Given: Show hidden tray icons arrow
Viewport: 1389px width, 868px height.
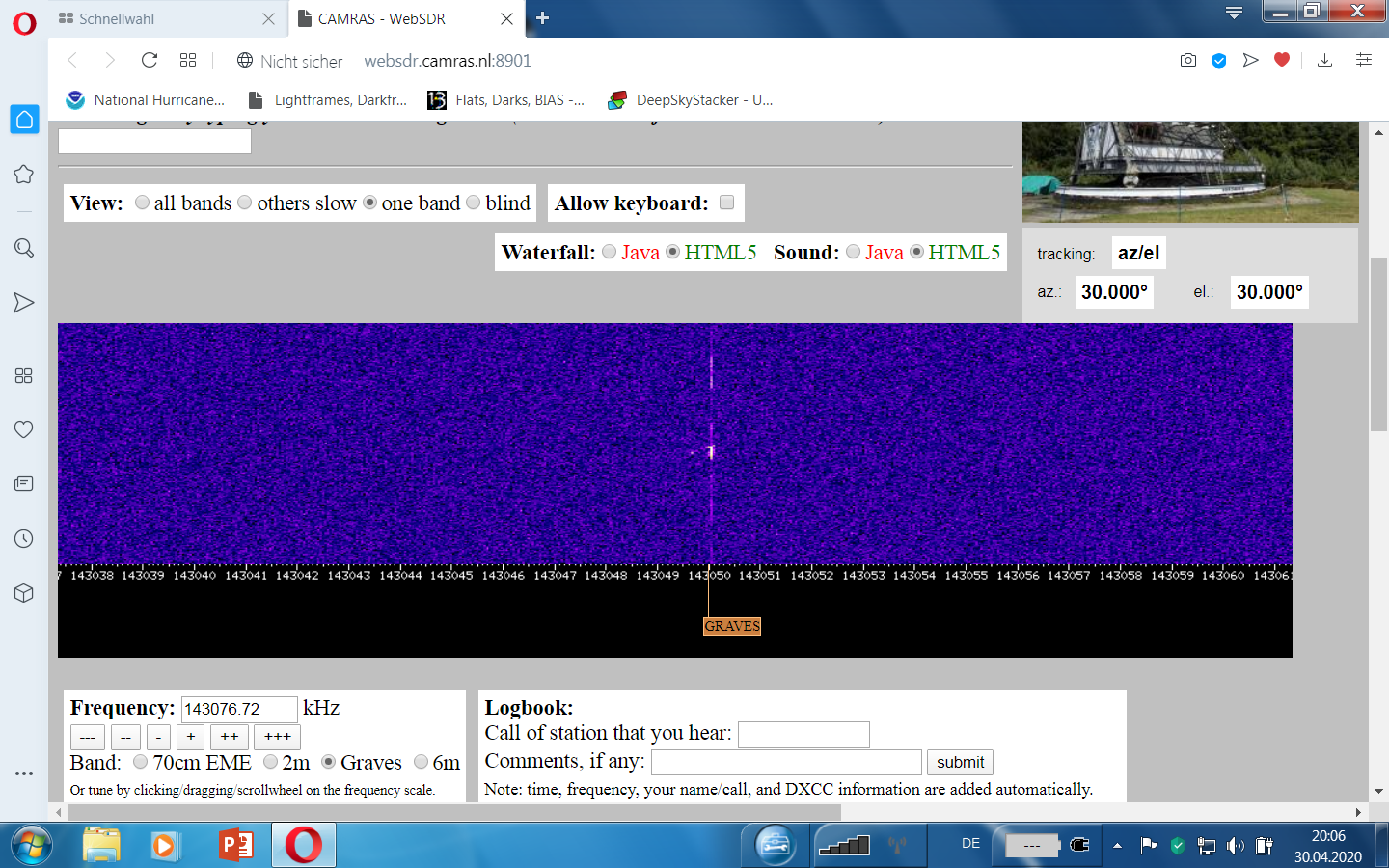Looking at the screenshot, I should pyautogui.click(x=1117, y=846).
